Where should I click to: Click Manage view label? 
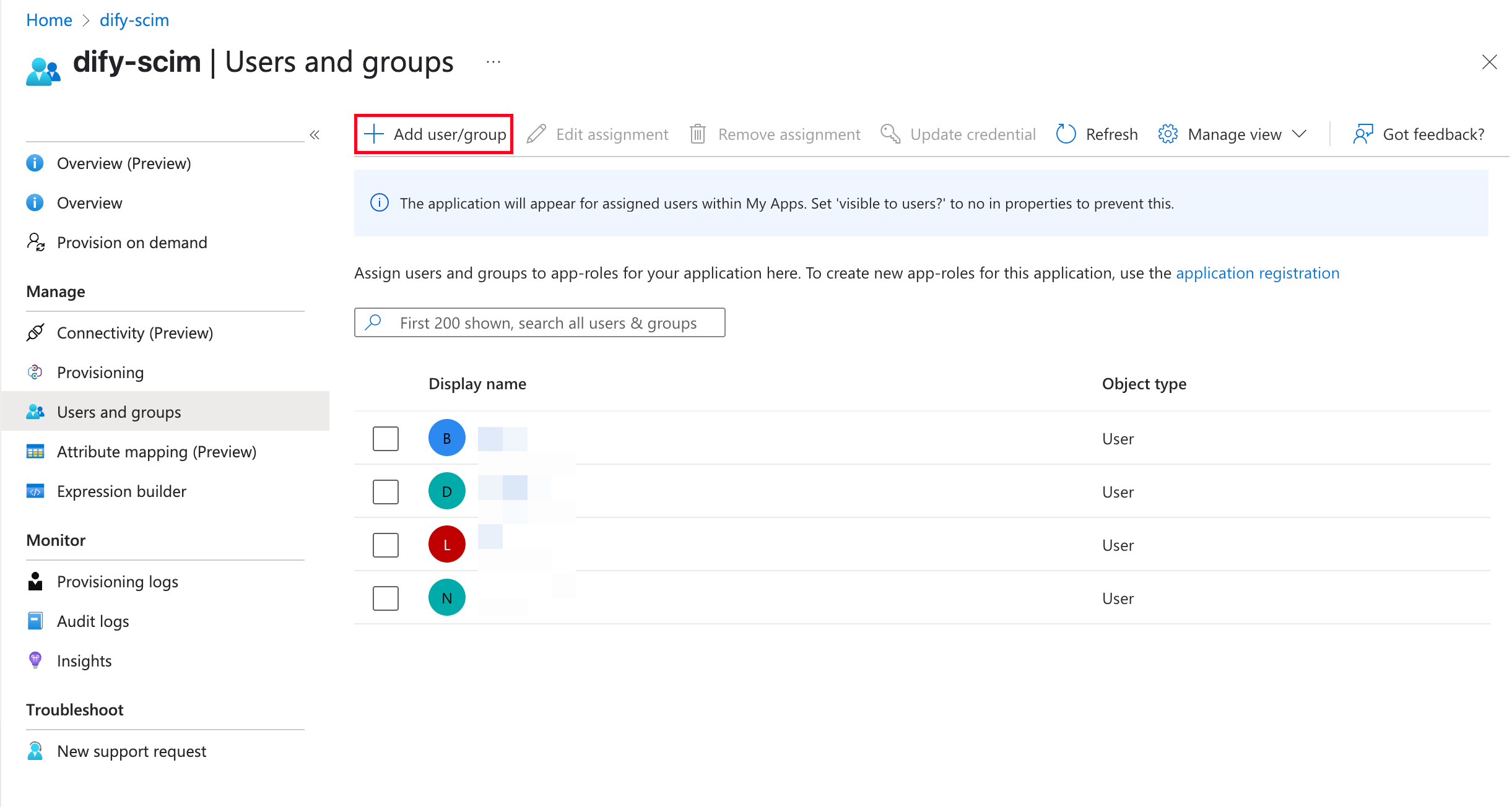[x=1235, y=134]
